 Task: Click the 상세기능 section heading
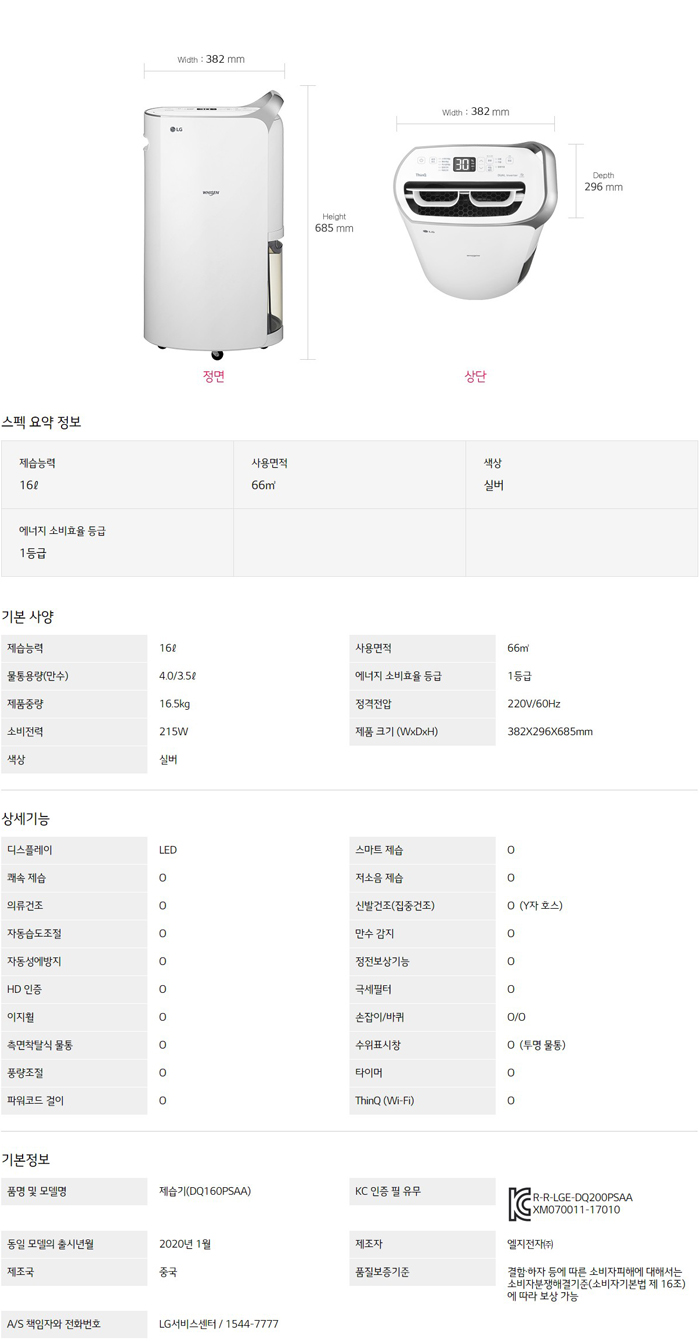tap(26, 818)
